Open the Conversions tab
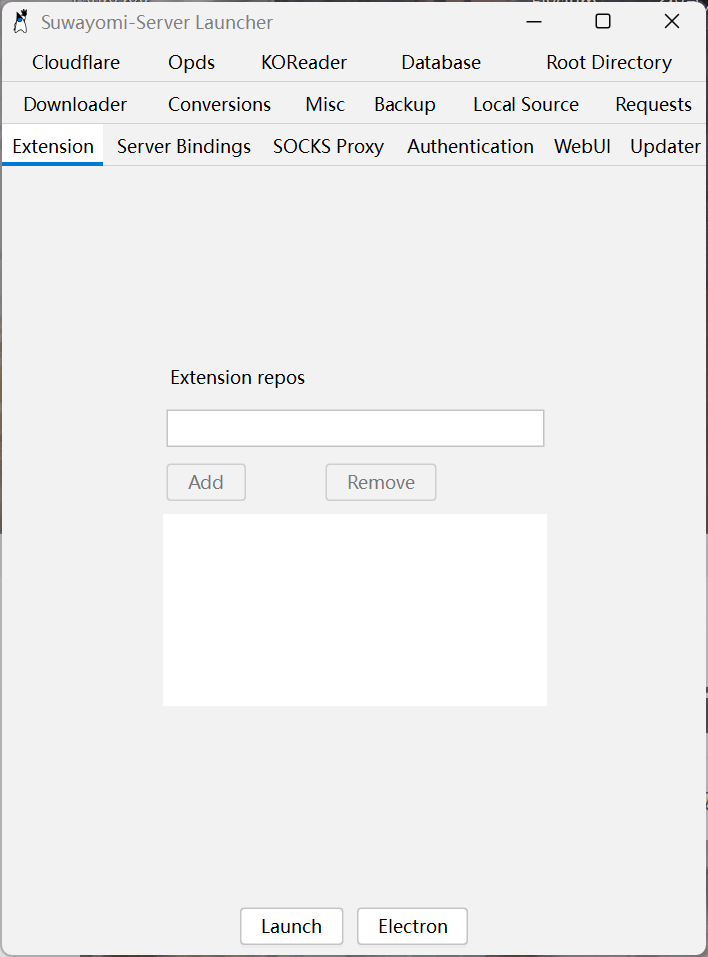Viewport: 708px width, 957px height. (219, 104)
